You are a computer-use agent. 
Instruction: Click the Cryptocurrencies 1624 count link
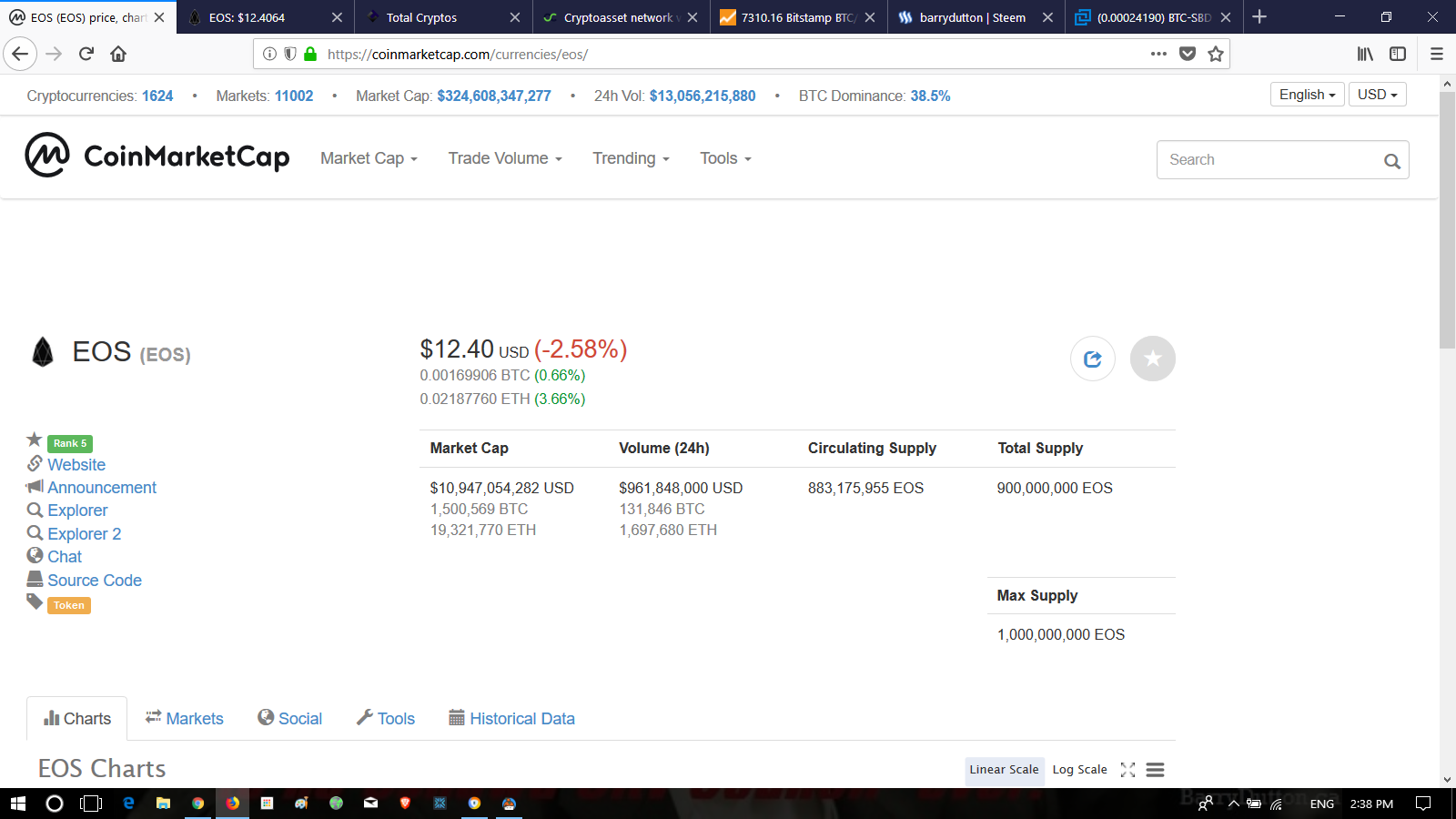tap(157, 96)
